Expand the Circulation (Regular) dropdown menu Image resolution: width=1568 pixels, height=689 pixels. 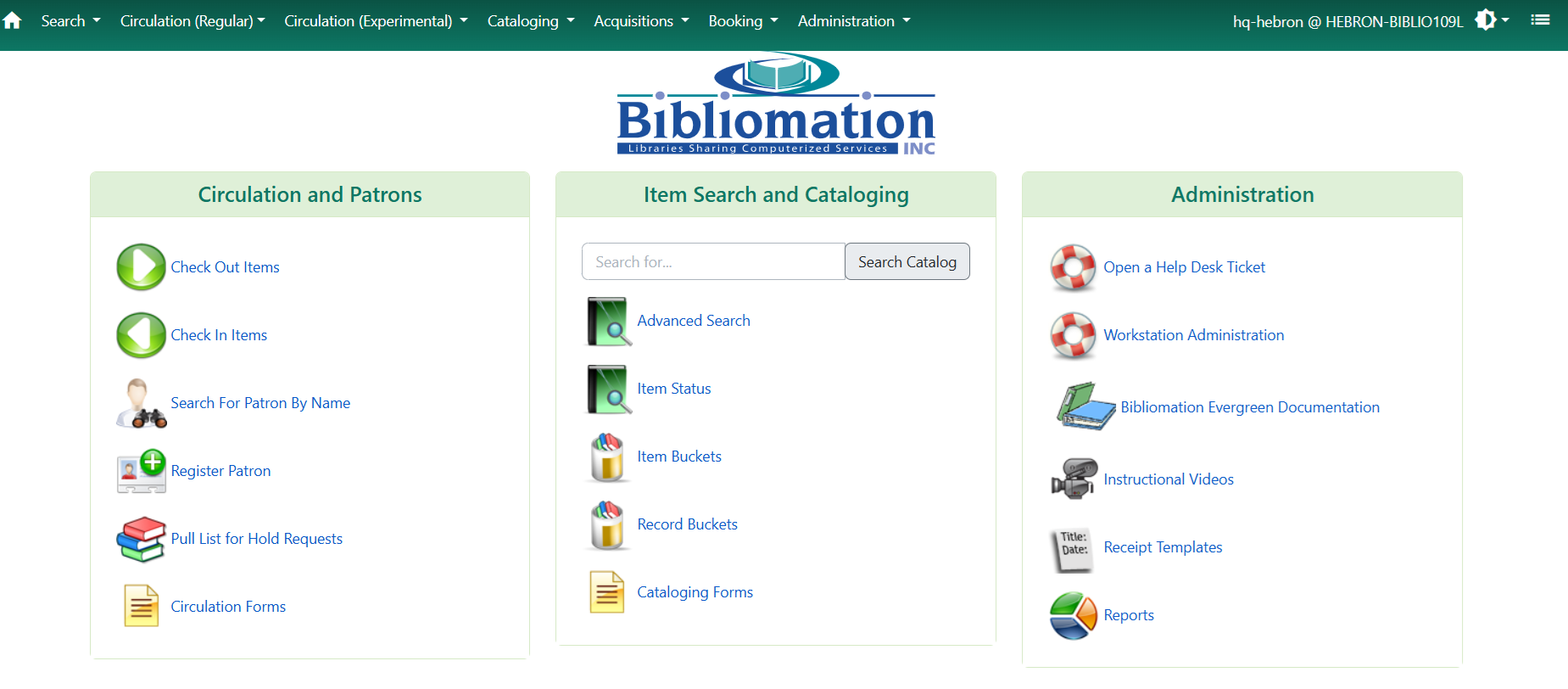[193, 21]
